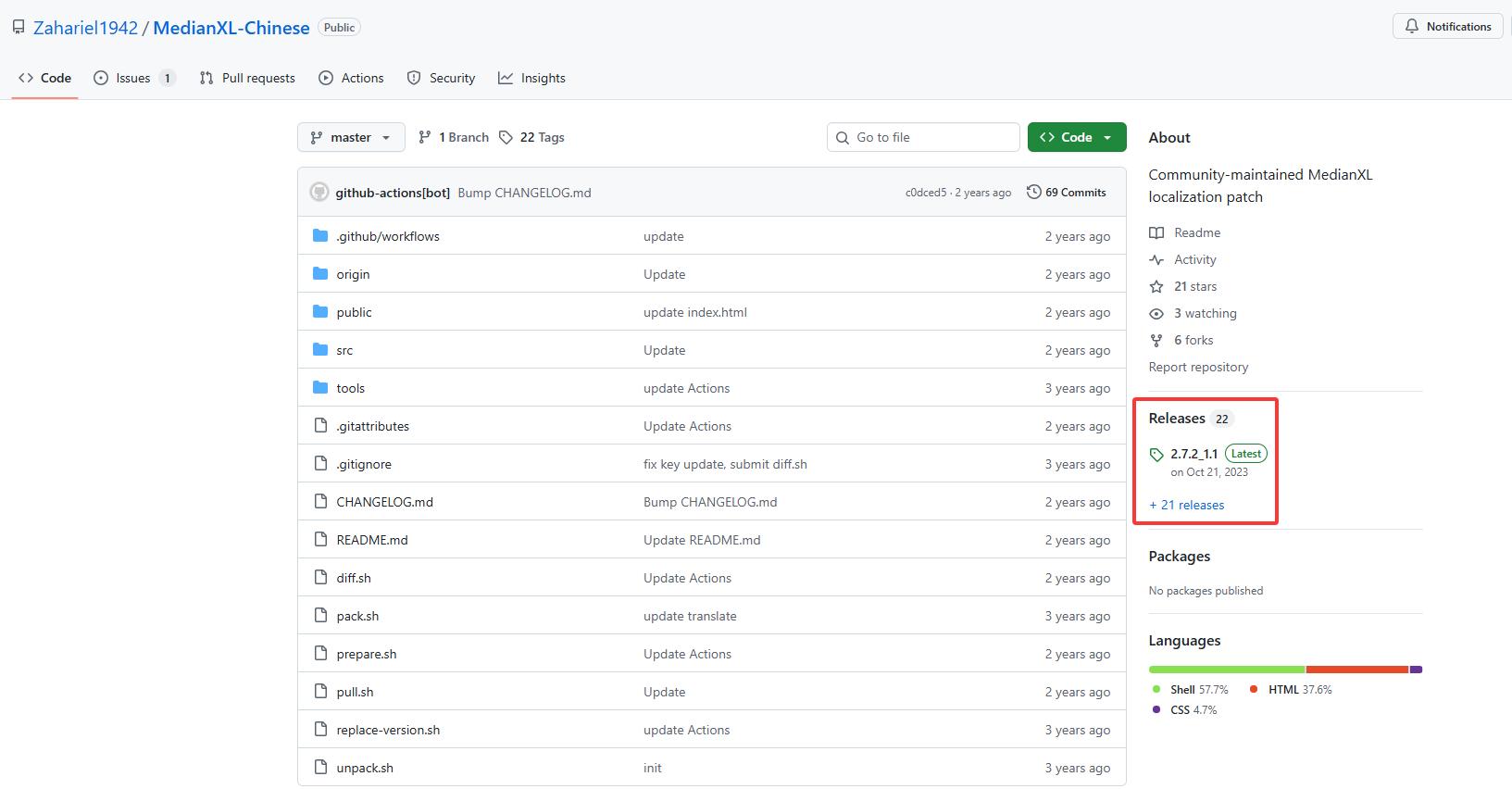The height and width of the screenshot is (789, 1512).
Task: Click the clock icon beside 69 Commits
Action: (1033, 193)
